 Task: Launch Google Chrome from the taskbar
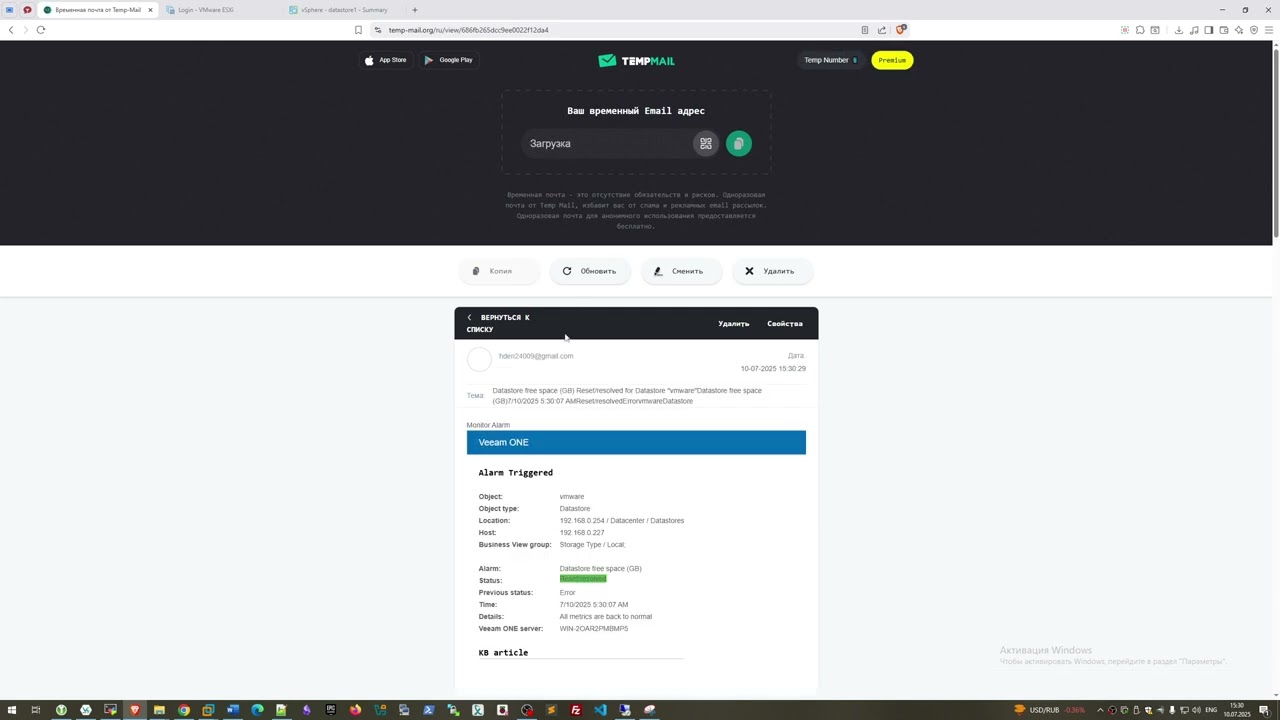click(x=184, y=710)
